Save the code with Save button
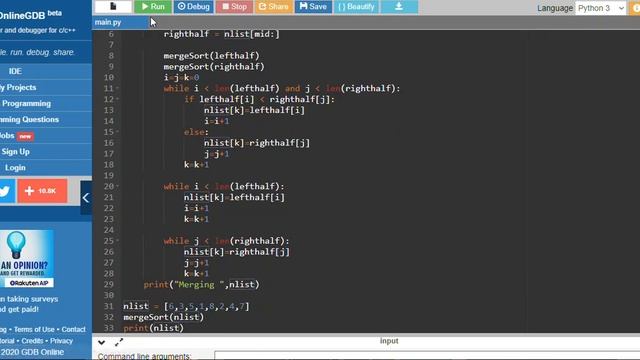The width and height of the screenshot is (640, 360). [313, 7]
